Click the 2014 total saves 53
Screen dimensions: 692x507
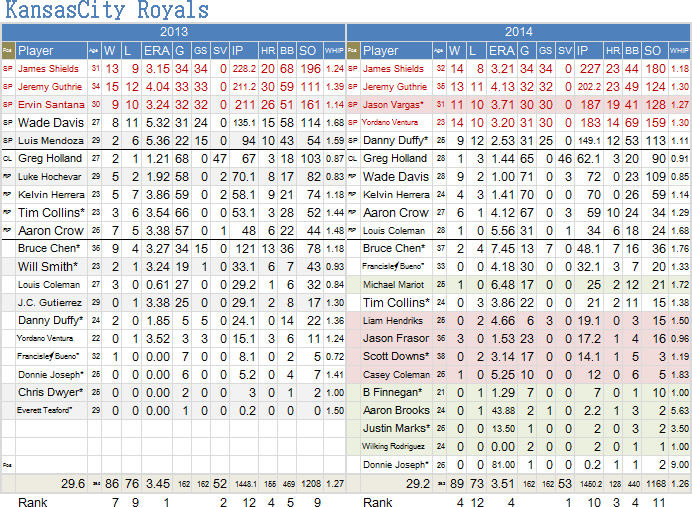pos(565,484)
